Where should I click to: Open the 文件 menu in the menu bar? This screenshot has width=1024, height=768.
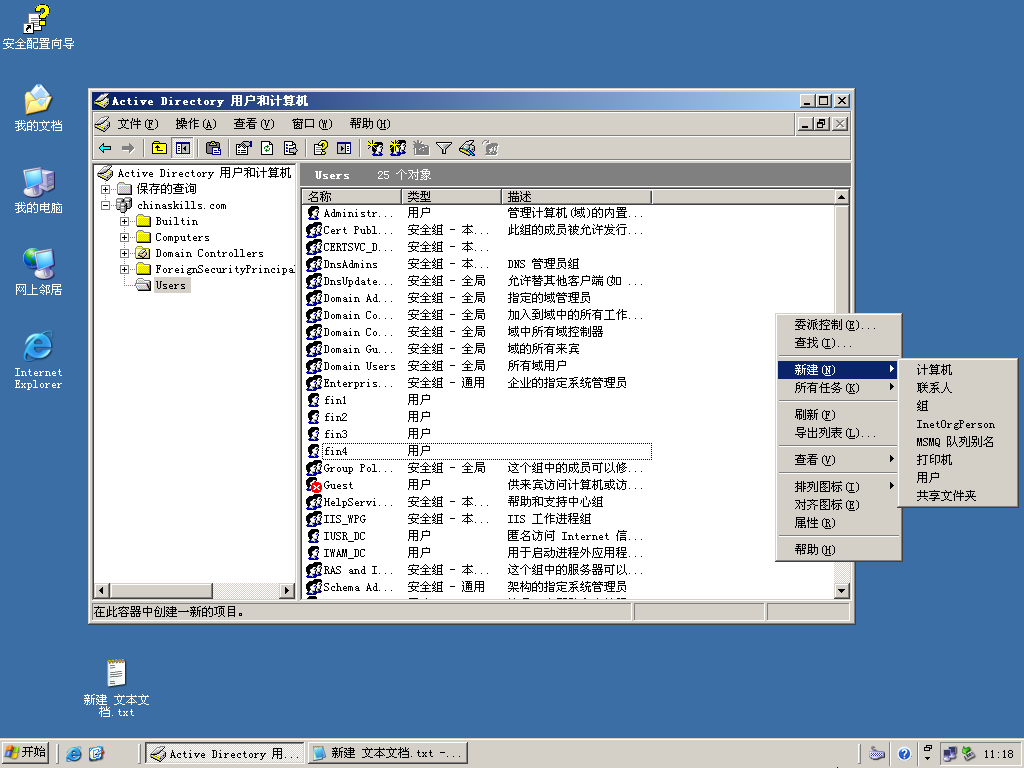click(137, 123)
